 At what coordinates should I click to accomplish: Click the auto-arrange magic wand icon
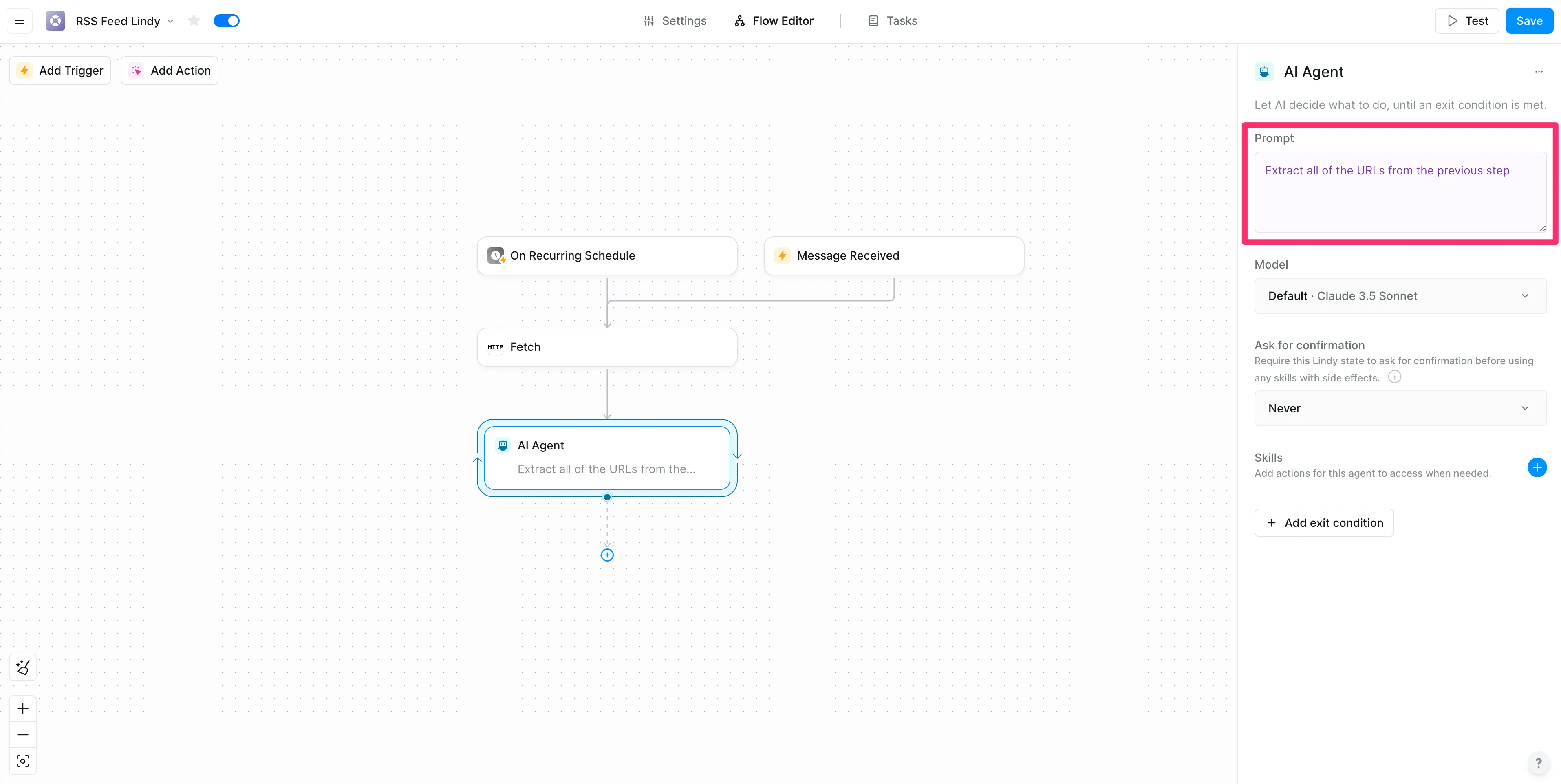pos(23,667)
